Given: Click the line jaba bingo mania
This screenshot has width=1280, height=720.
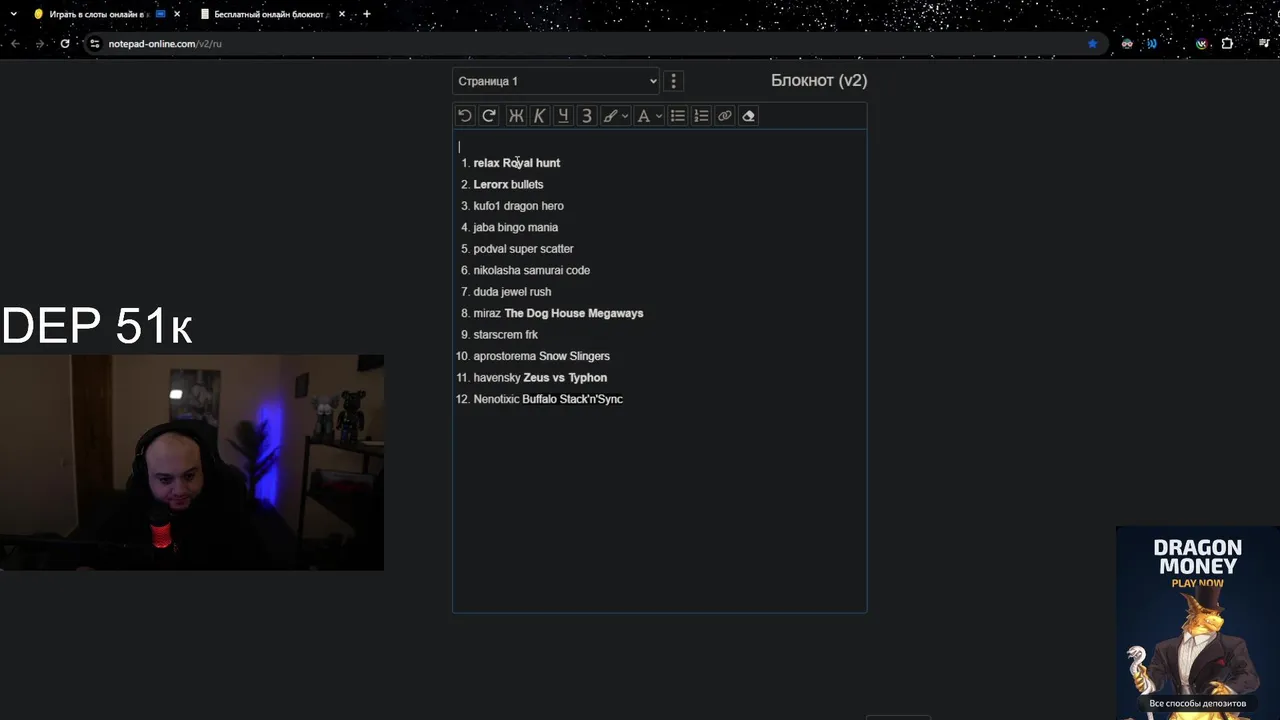Looking at the screenshot, I should click(x=515, y=227).
